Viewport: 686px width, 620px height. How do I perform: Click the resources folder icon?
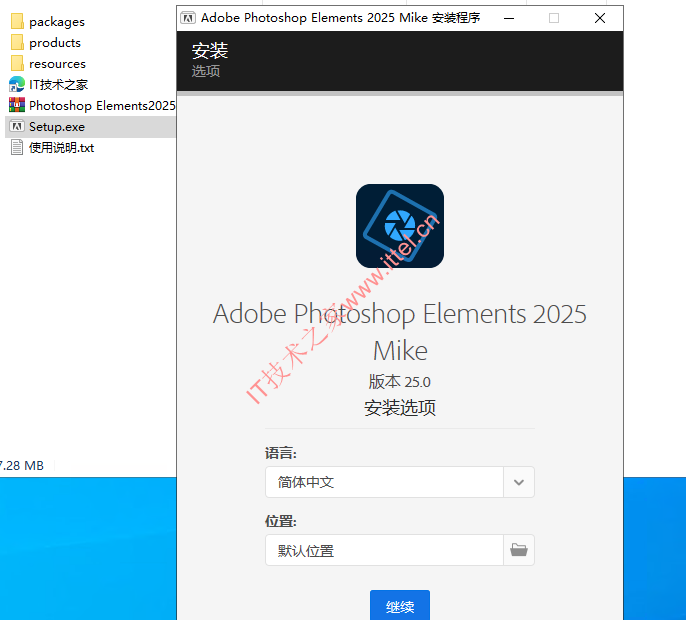[x=17, y=63]
